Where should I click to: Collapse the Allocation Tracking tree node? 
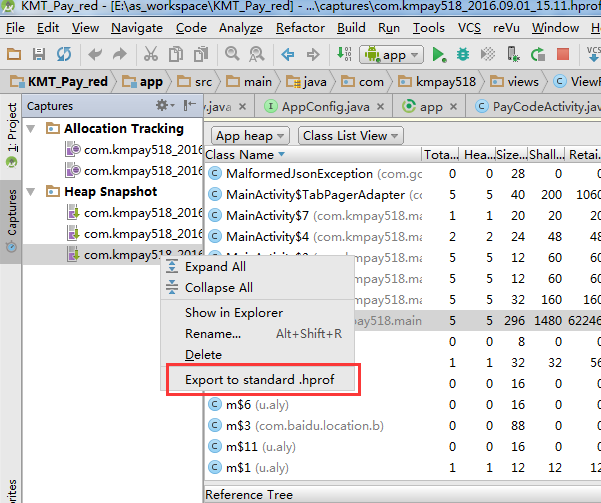(34, 129)
